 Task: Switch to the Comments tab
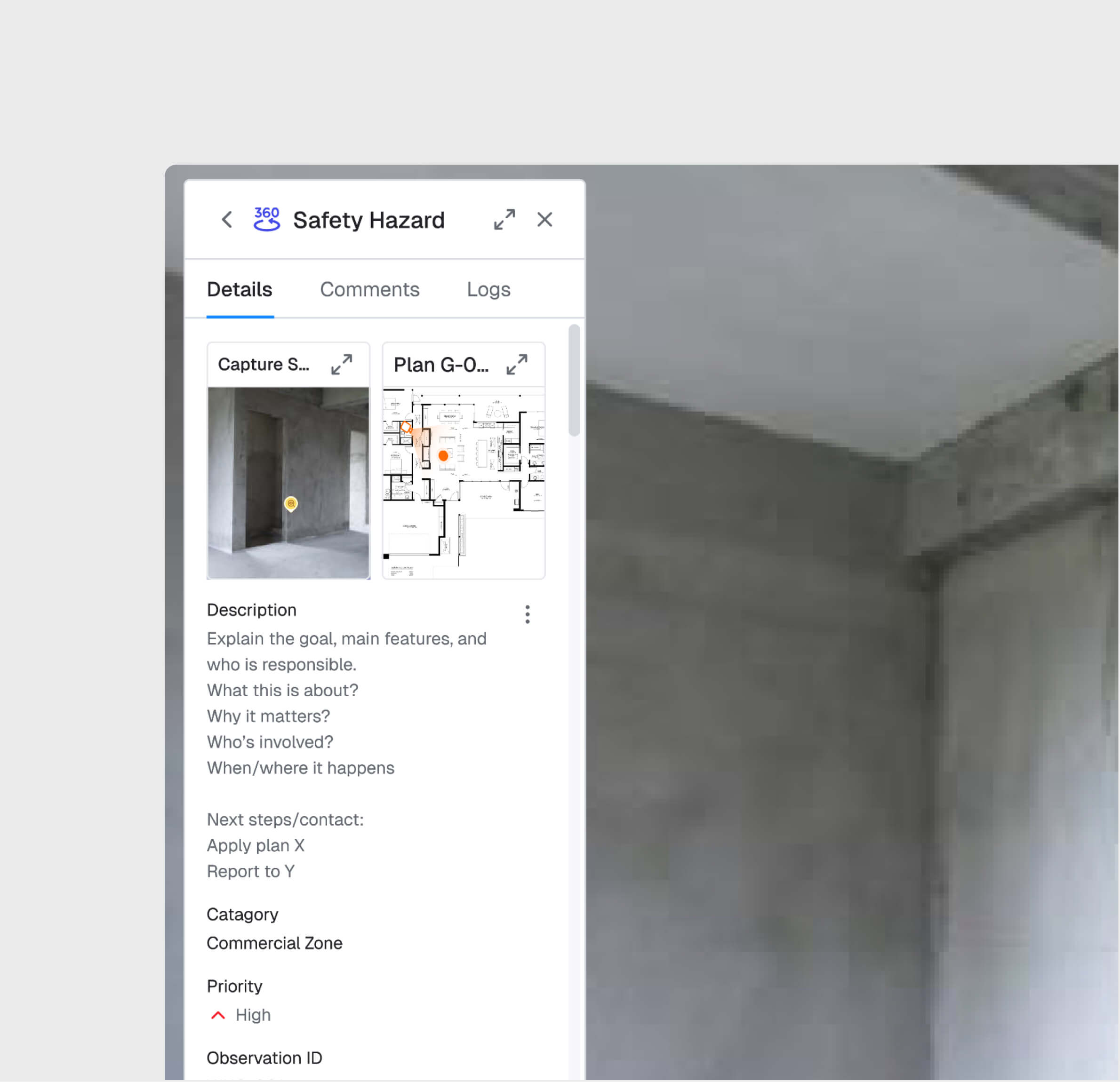click(369, 290)
